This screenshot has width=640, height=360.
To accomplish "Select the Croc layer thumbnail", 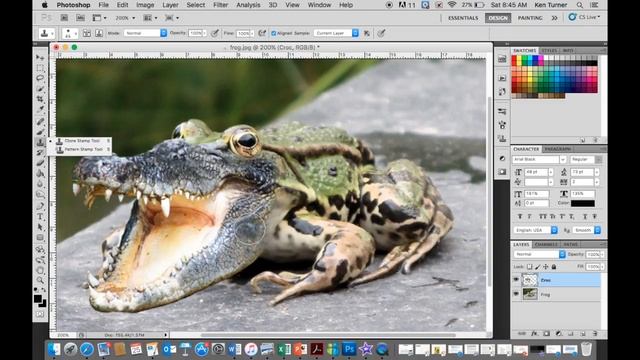I will click(x=530, y=280).
